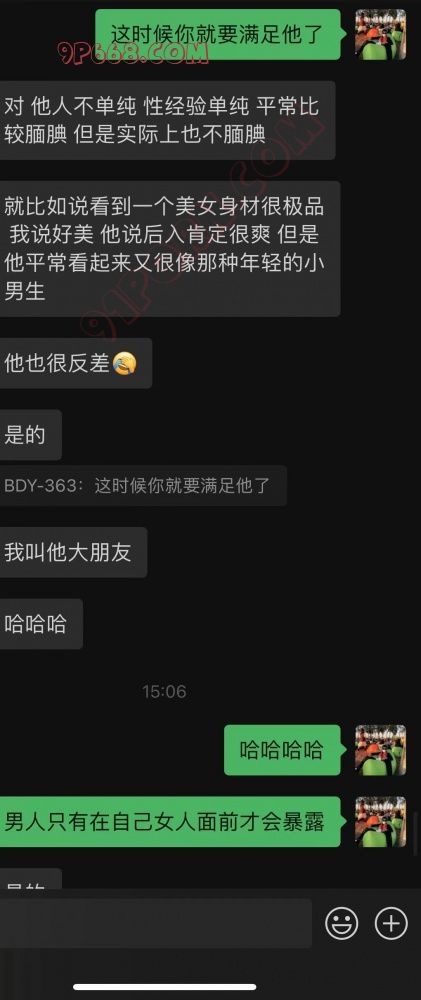Select the message starting 对 他人不单纯

pos(167,120)
